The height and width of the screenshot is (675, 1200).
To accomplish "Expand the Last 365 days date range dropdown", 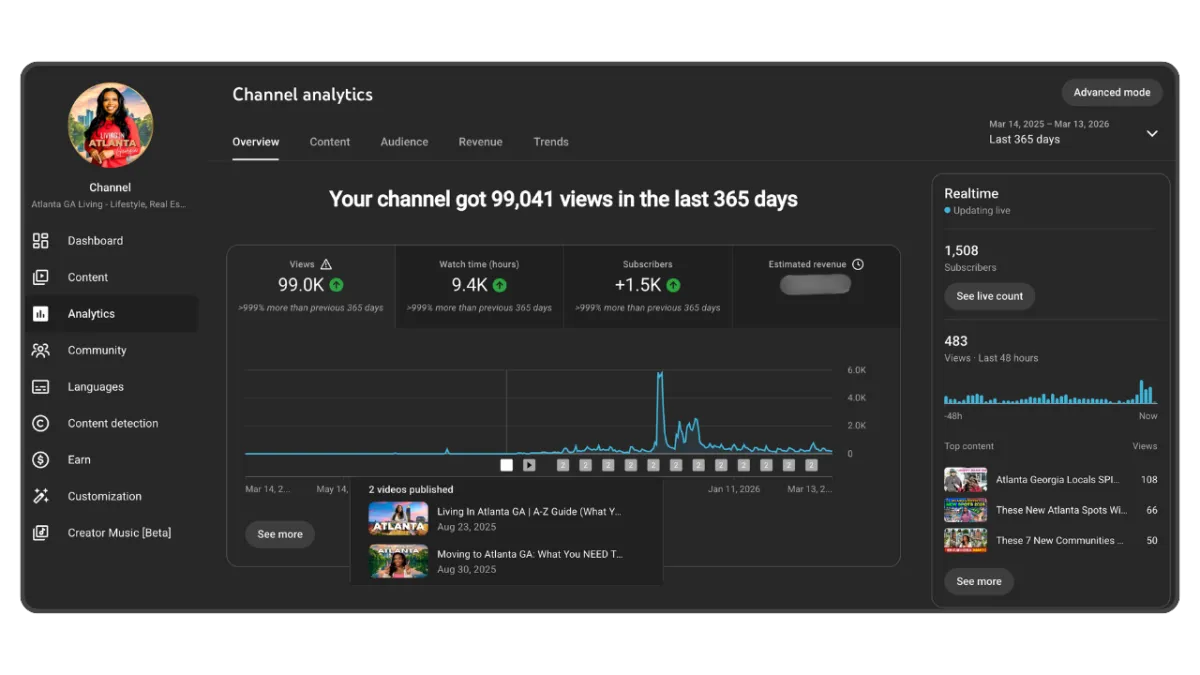I will click(x=1152, y=133).
